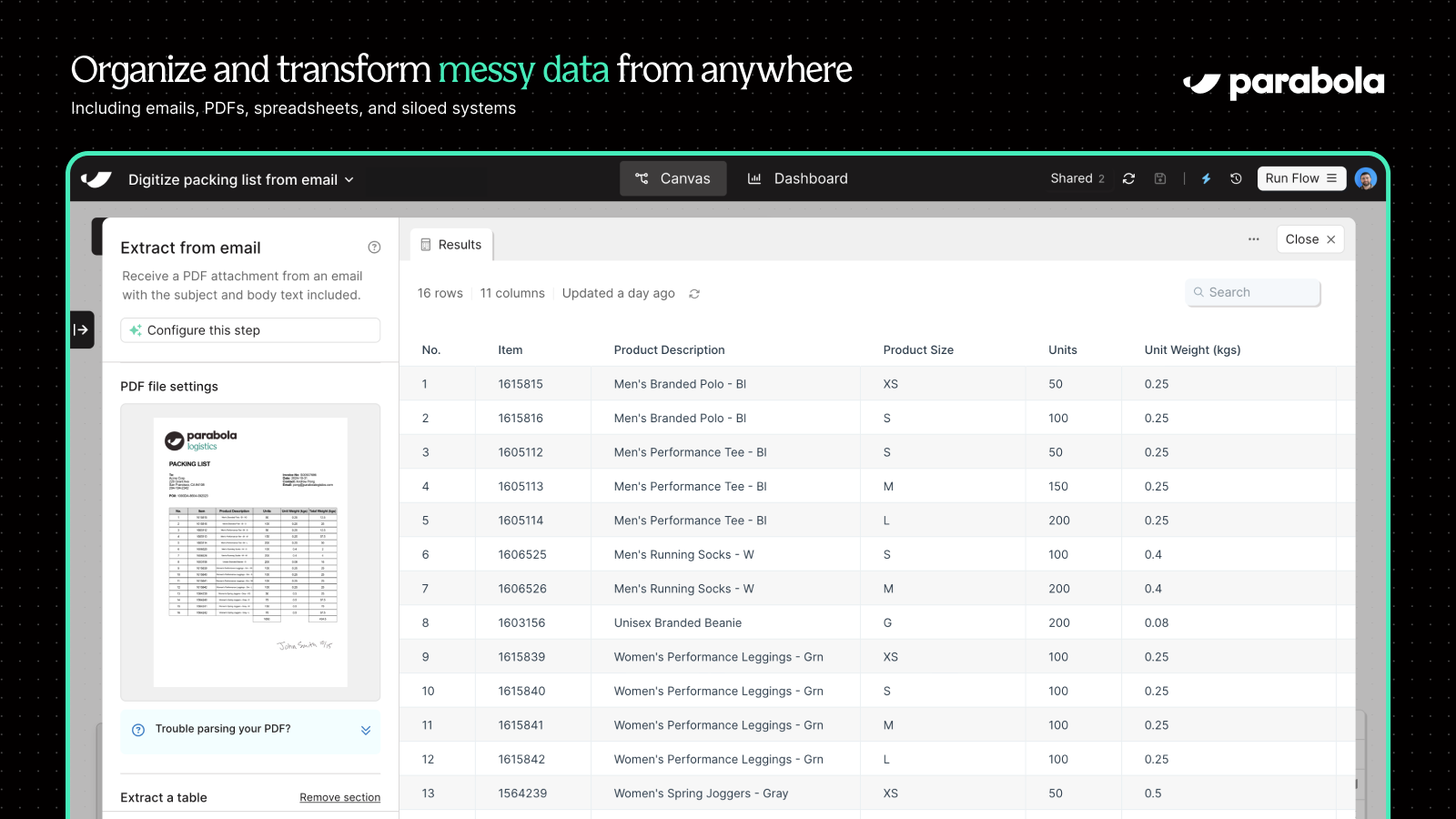Viewport: 1456px width, 819px height.
Task: Click the No. column header
Action: (x=431, y=350)
